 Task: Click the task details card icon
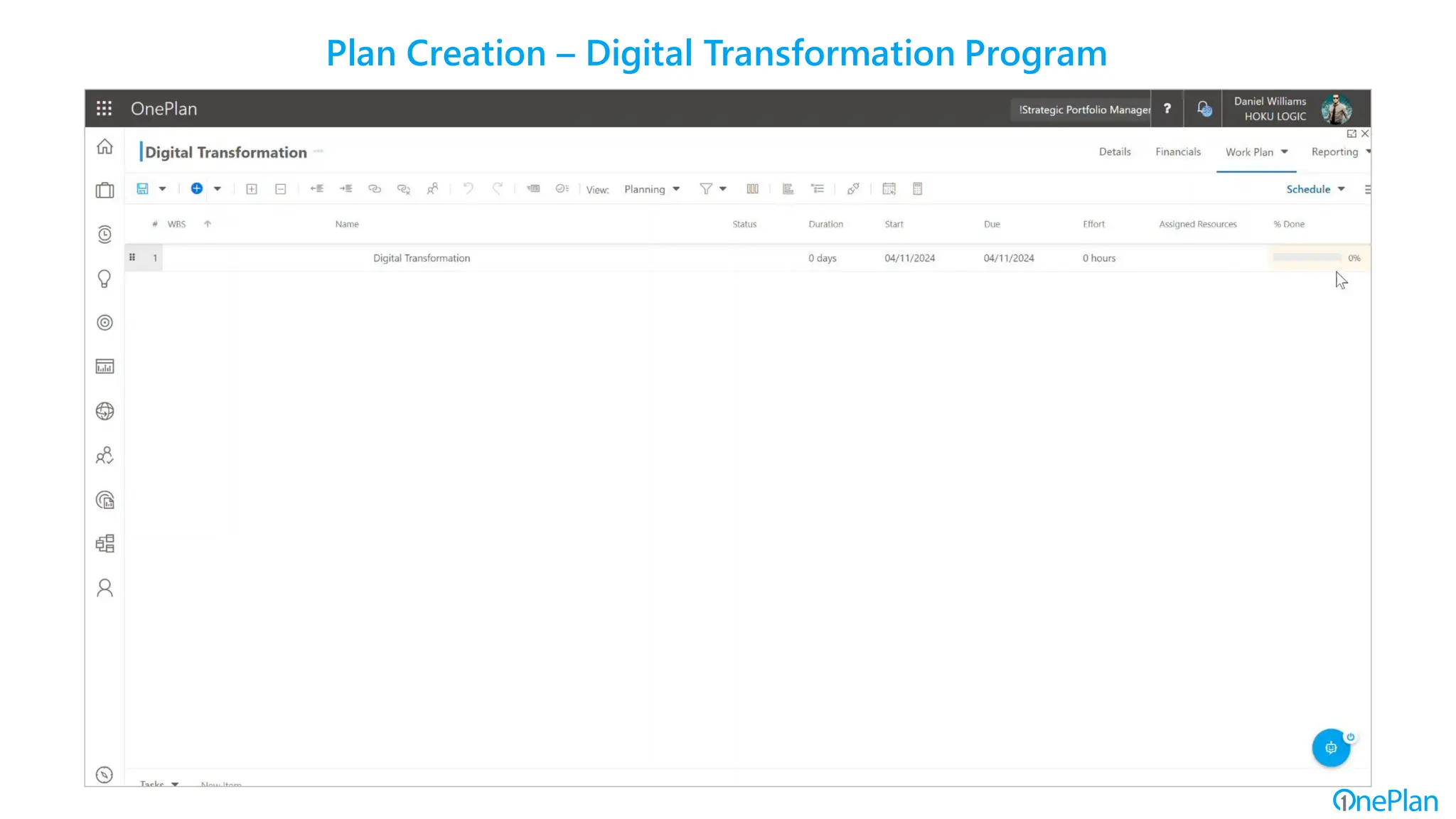pyautogui.click(x=533, y=188)
